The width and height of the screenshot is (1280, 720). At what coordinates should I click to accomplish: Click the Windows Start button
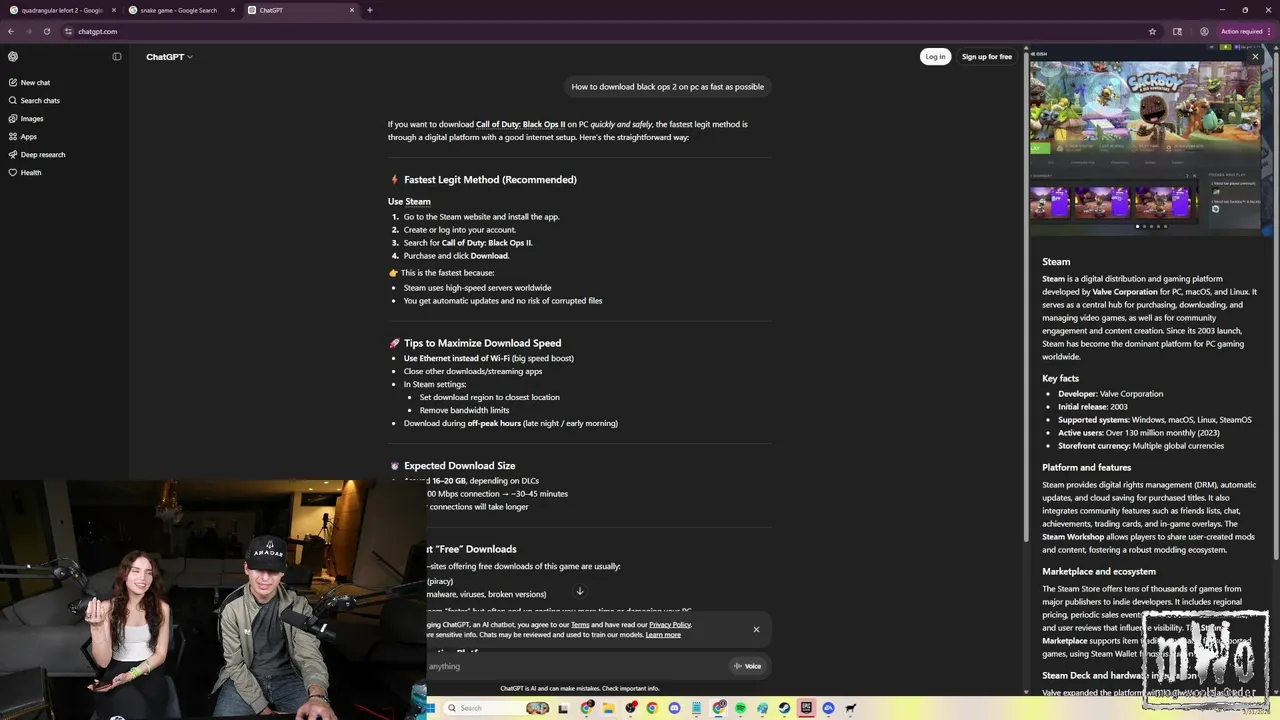(x=431, y=708)
